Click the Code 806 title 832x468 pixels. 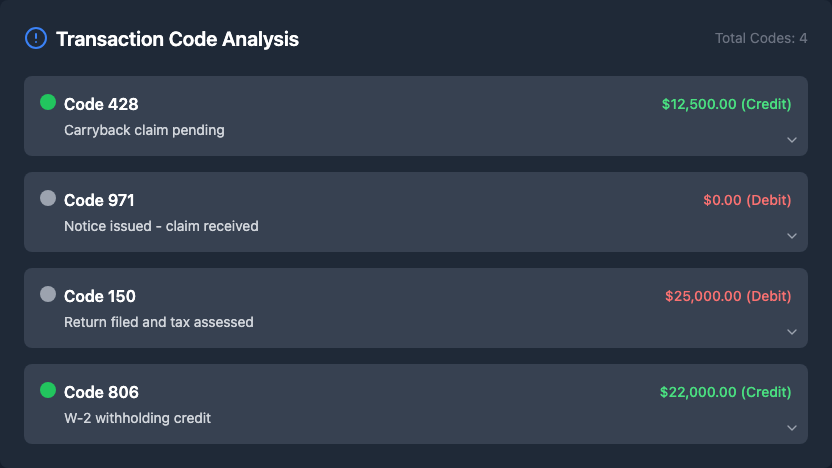101,392
